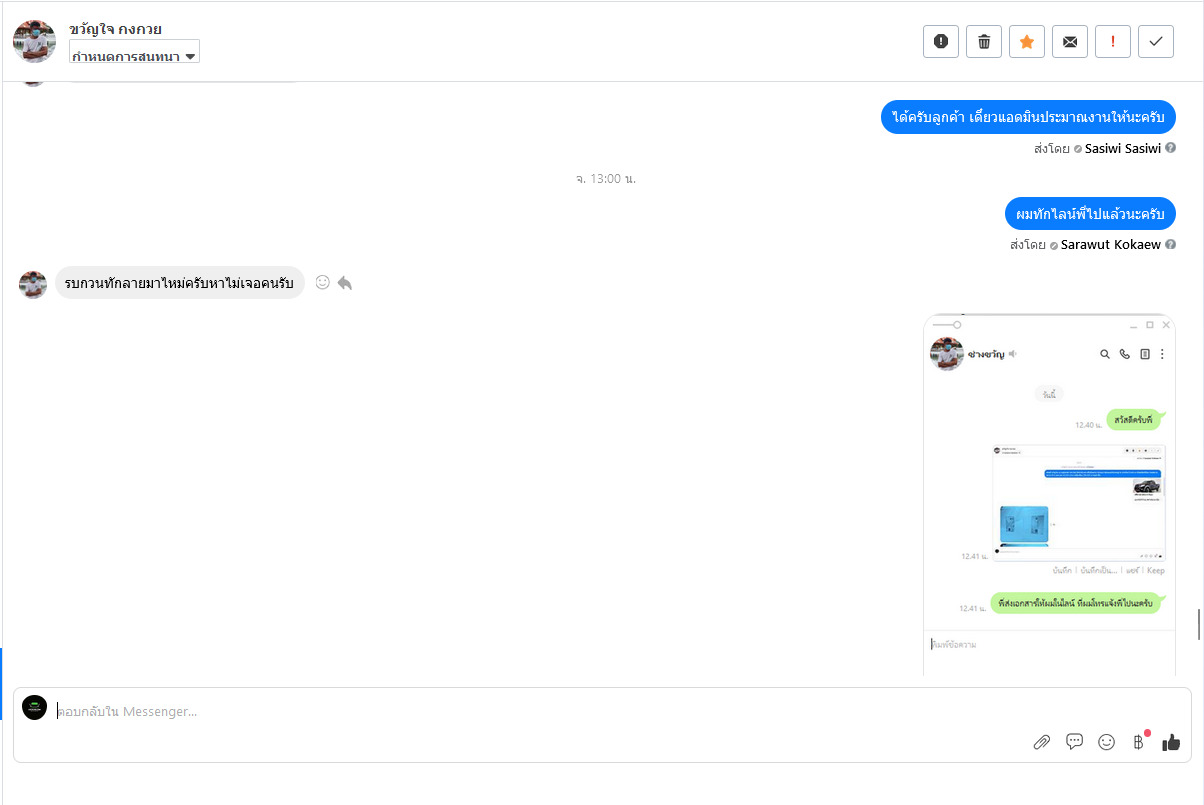Reply to the customer's message with arrow icon
1204x805 pixels.
(345, 283)
